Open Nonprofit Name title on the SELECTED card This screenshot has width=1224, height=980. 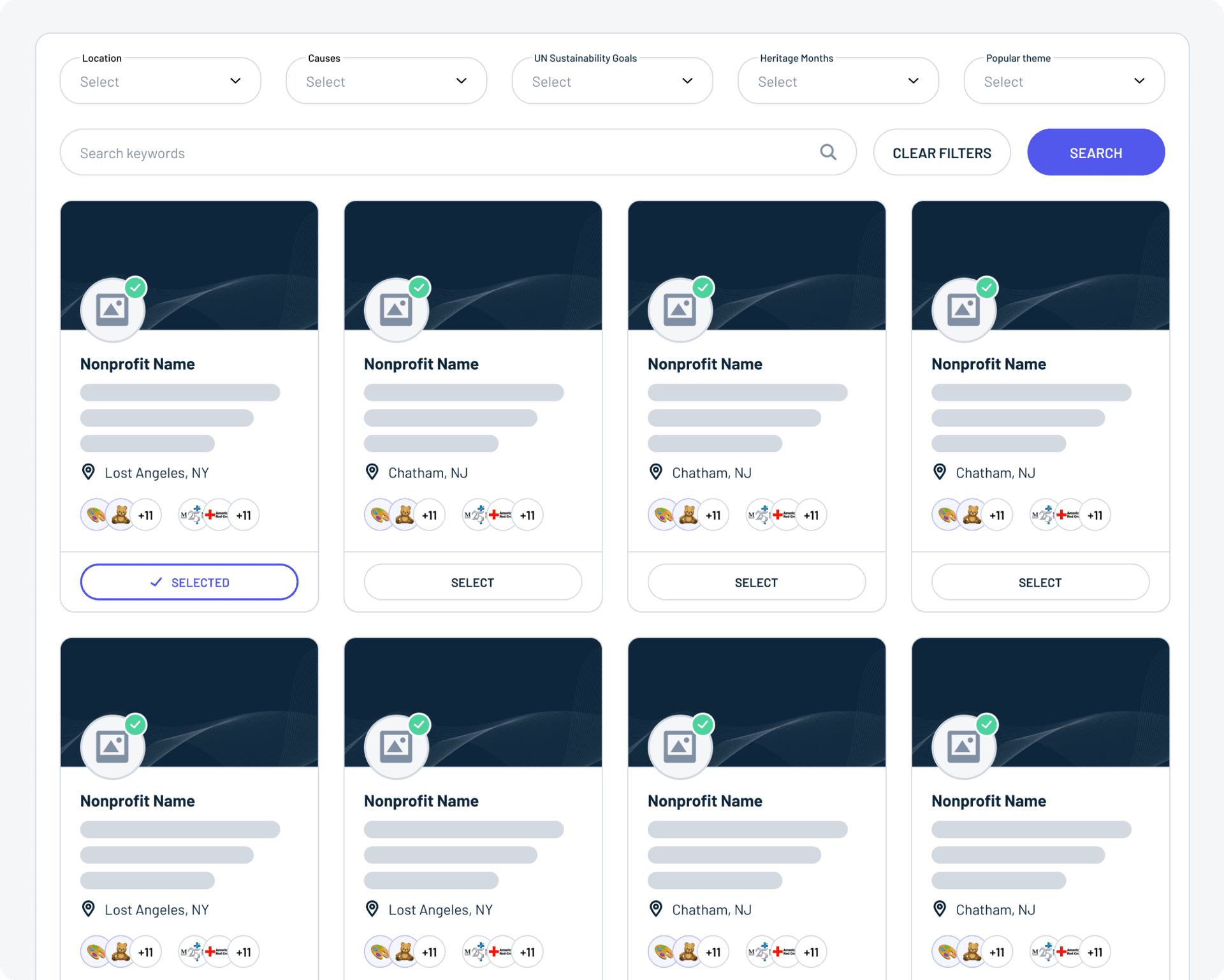138,364
